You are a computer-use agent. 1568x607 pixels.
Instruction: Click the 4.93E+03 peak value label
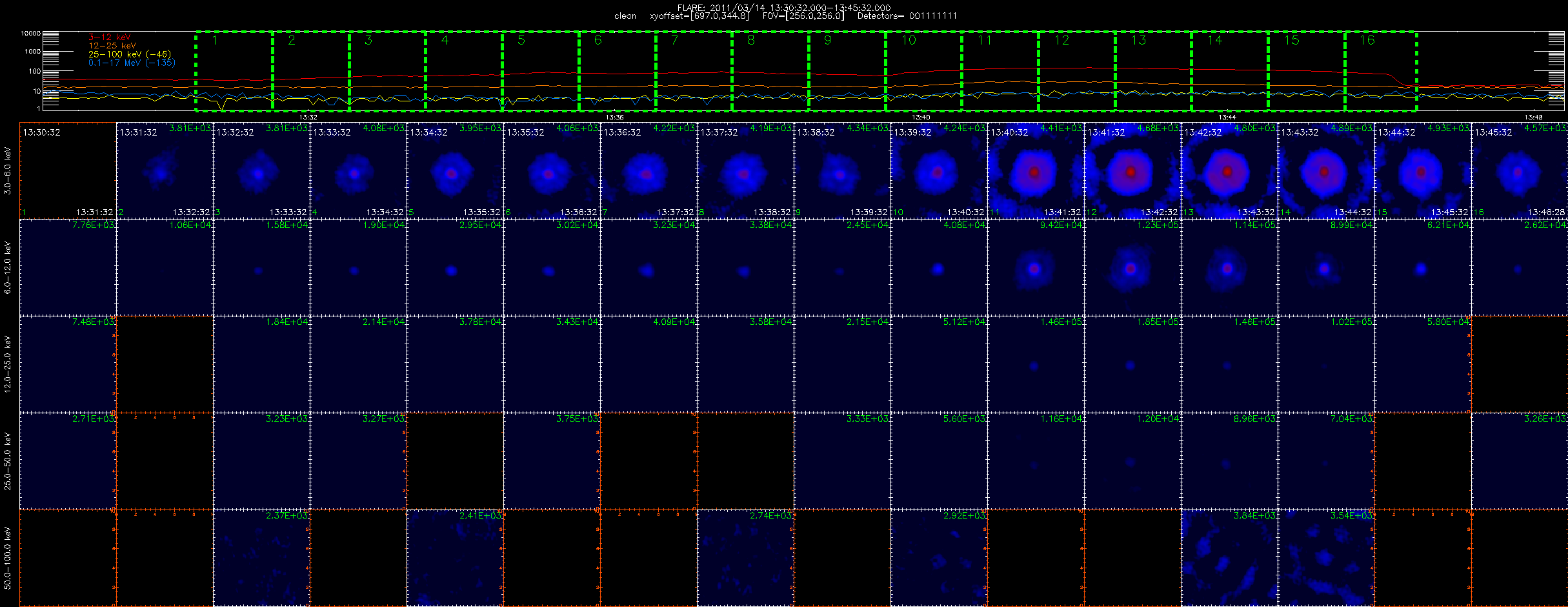click(x=1449, y=128)
